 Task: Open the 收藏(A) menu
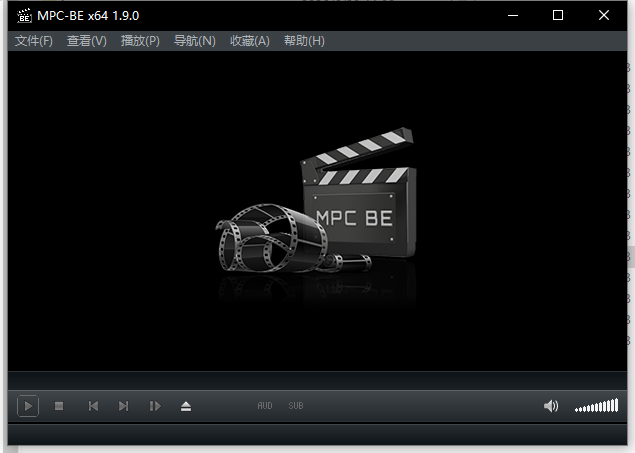coord(250,41)
